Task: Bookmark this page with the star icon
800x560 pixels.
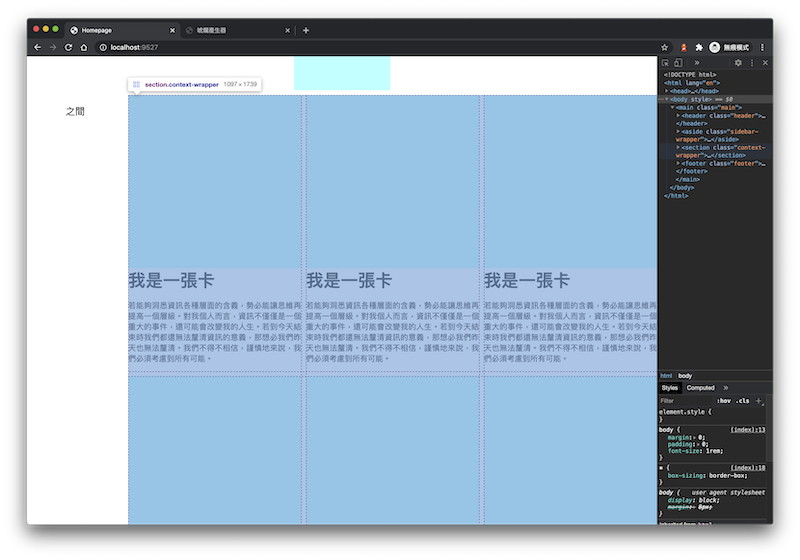Action: tap(664, 47)
